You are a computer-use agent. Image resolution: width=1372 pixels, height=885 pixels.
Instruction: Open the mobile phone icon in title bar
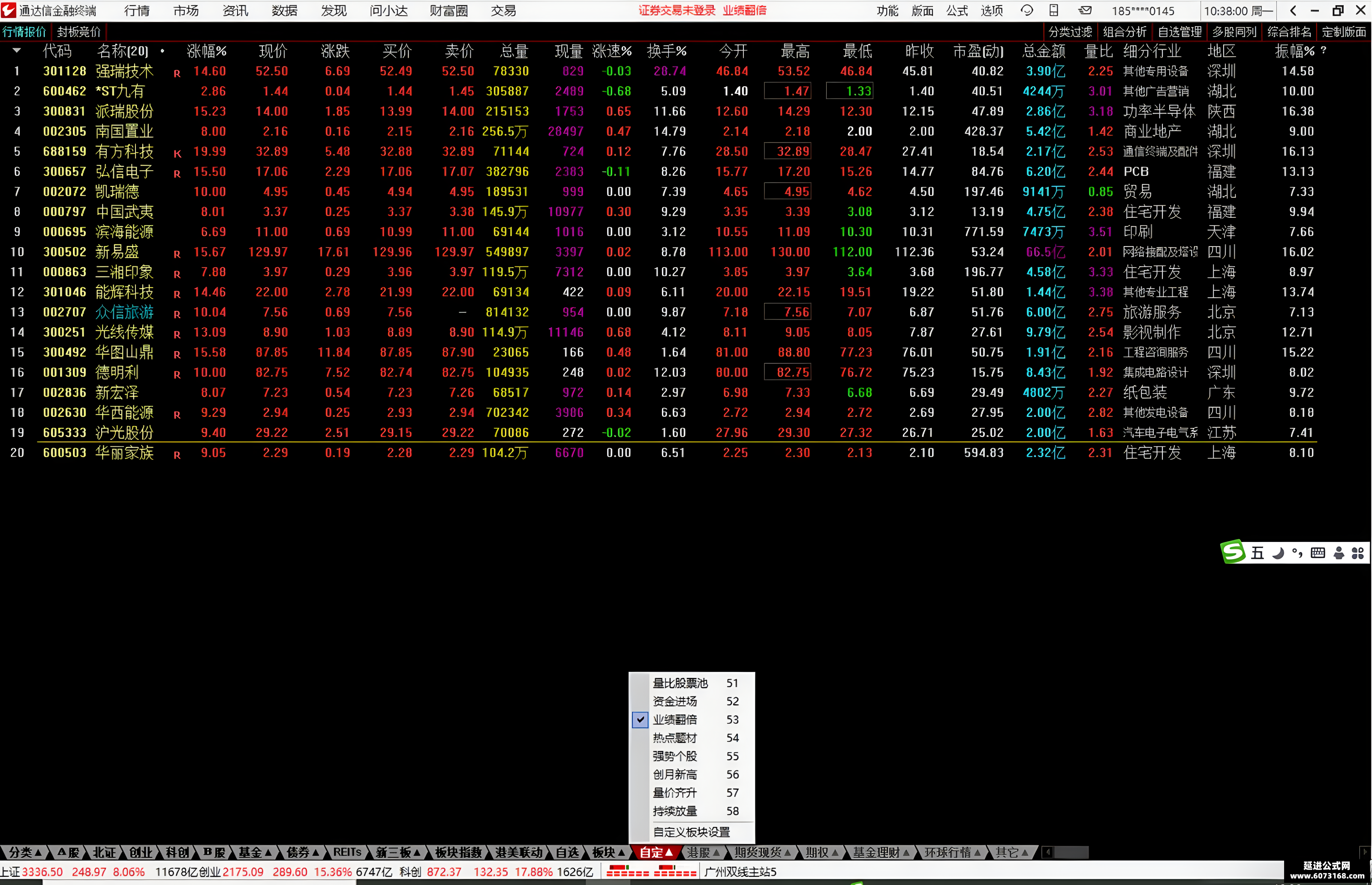coord(1054,10)
